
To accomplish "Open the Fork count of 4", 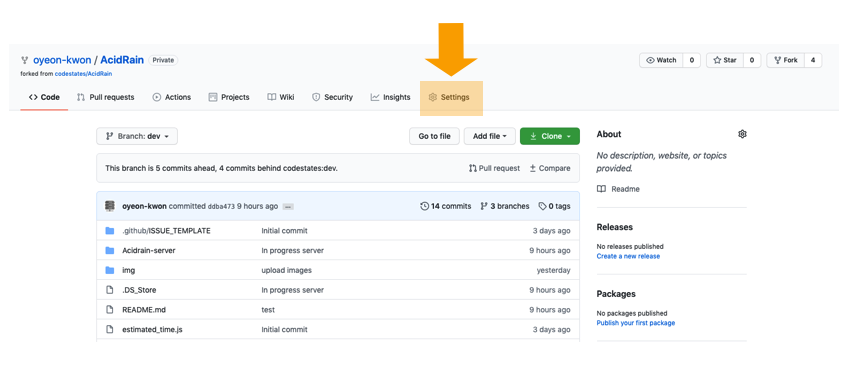I will click(x=813, y=60).
